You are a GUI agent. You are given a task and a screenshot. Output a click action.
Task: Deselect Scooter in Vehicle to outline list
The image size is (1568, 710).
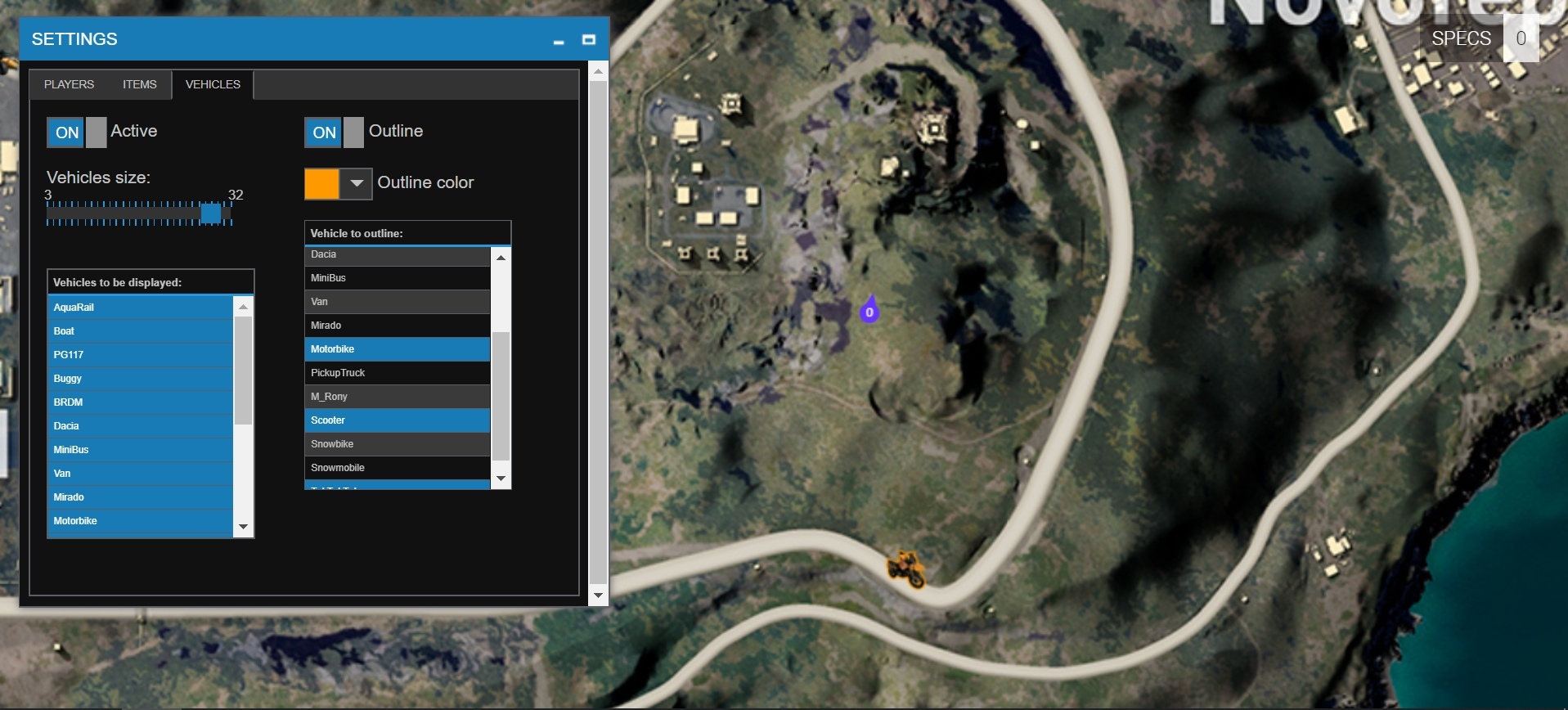pos(398,420)
